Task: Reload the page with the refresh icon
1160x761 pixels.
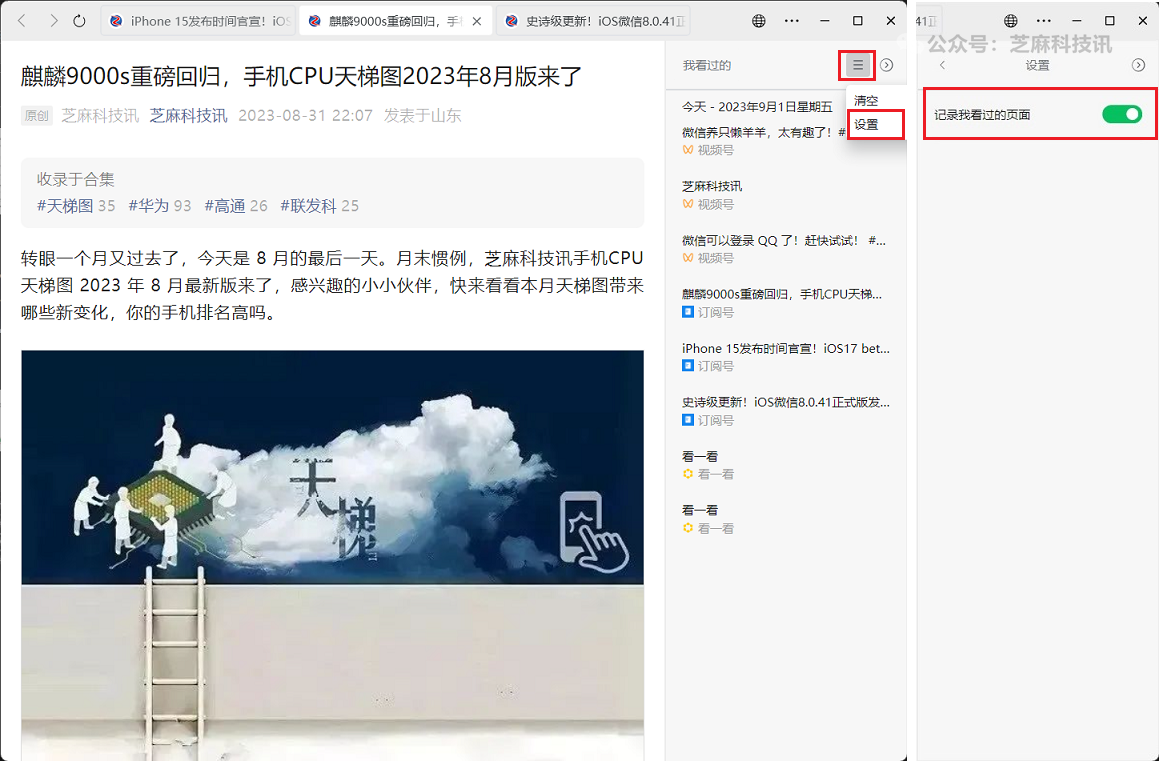Action: point(79,21)
